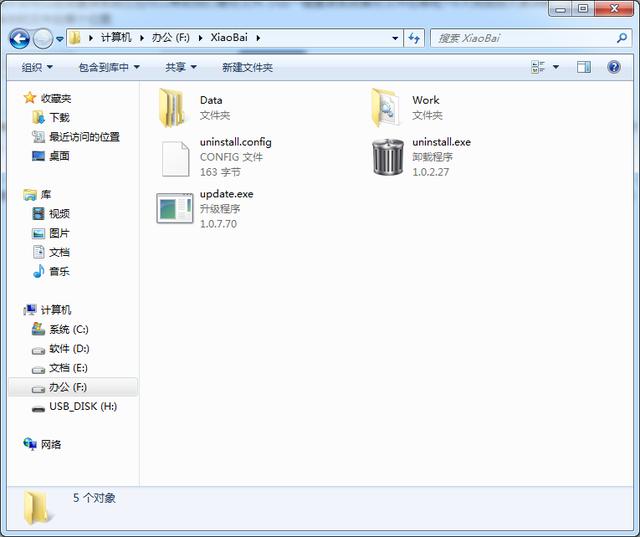Toggle the preview pane icon
The width and height of the screenshot is (640, 537).
click(584, 67)
